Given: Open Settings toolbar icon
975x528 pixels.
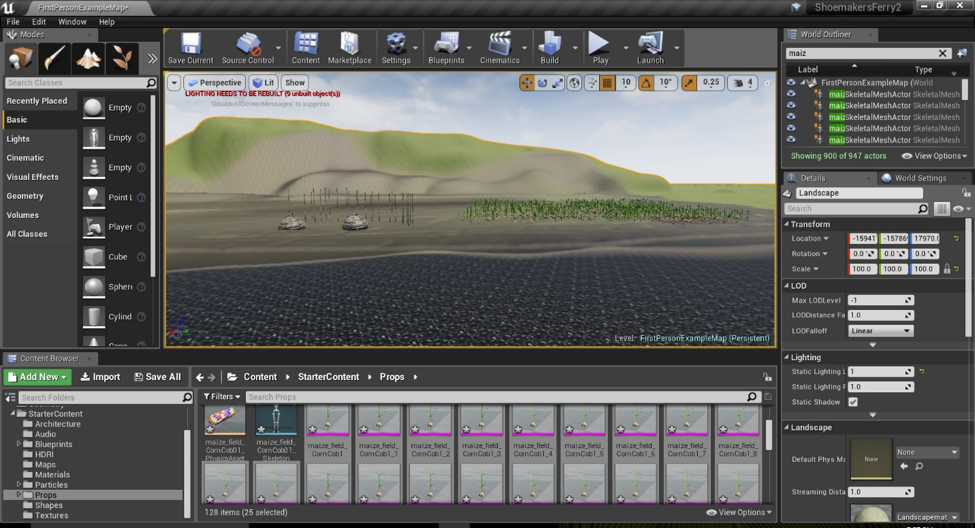Looking at the screenshot, I should coord(395,48).
